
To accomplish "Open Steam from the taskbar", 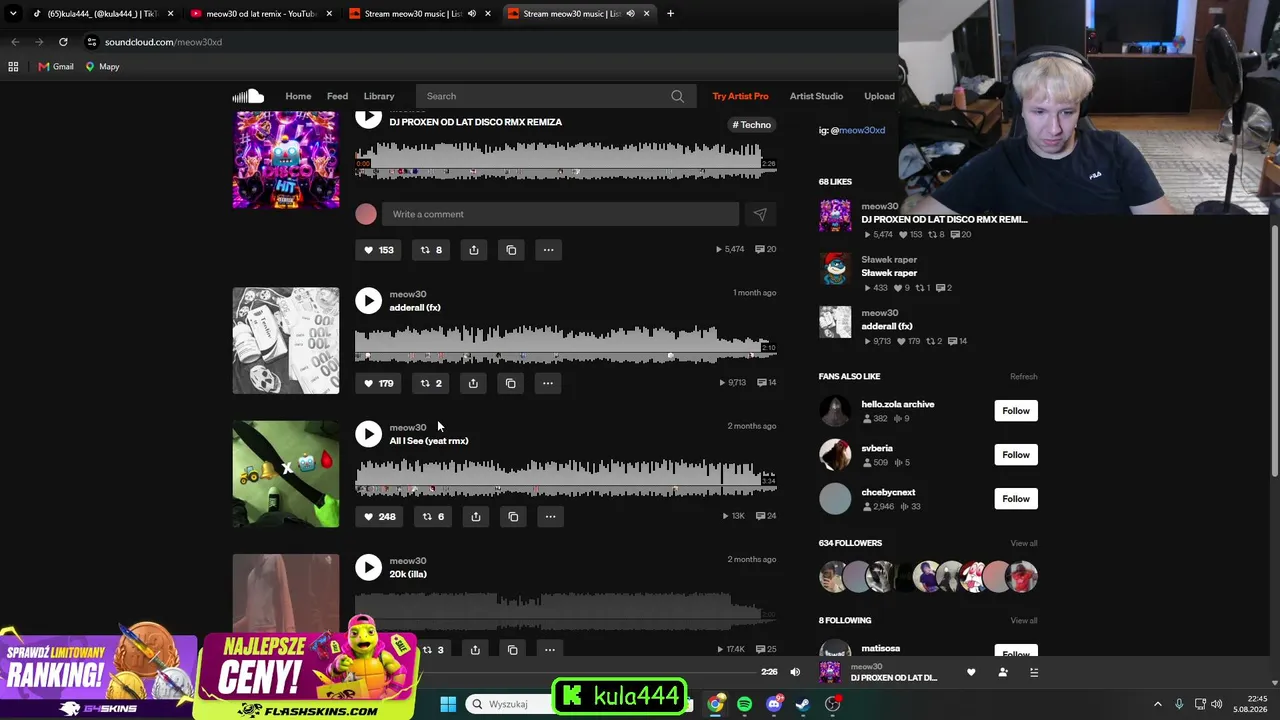I will (803, 704).
